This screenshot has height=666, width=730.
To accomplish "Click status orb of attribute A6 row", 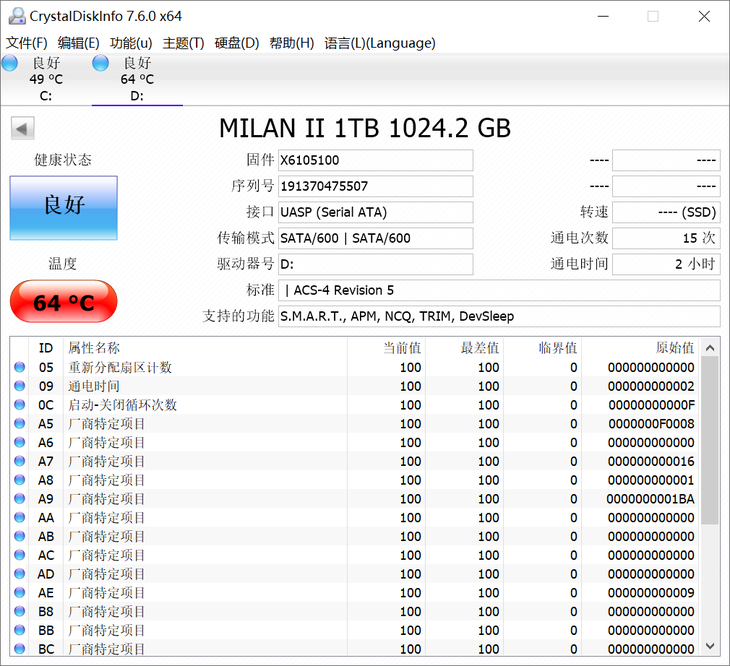I will tap(20, 442).
